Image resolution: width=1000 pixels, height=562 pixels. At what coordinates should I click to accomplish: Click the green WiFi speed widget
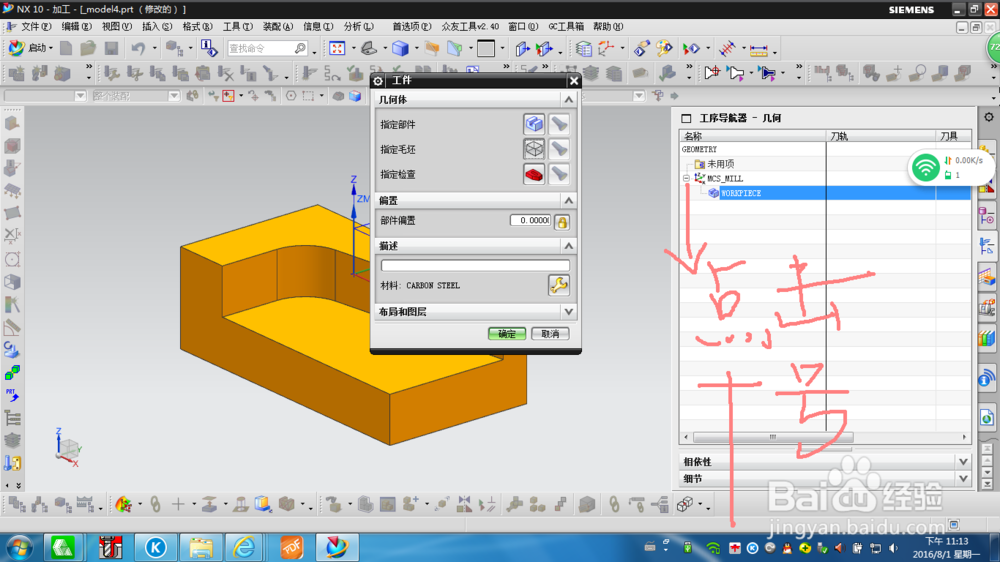[925, 168]
